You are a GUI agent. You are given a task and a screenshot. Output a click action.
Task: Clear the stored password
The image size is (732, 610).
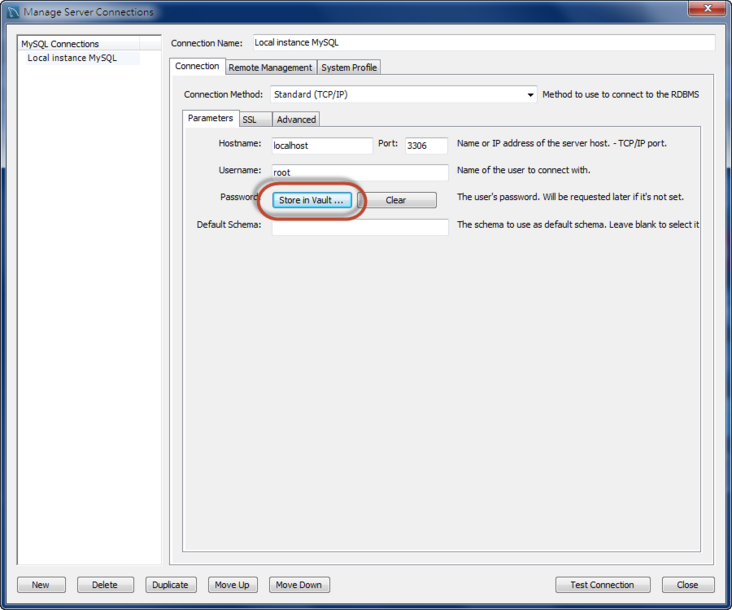[397, 200]
